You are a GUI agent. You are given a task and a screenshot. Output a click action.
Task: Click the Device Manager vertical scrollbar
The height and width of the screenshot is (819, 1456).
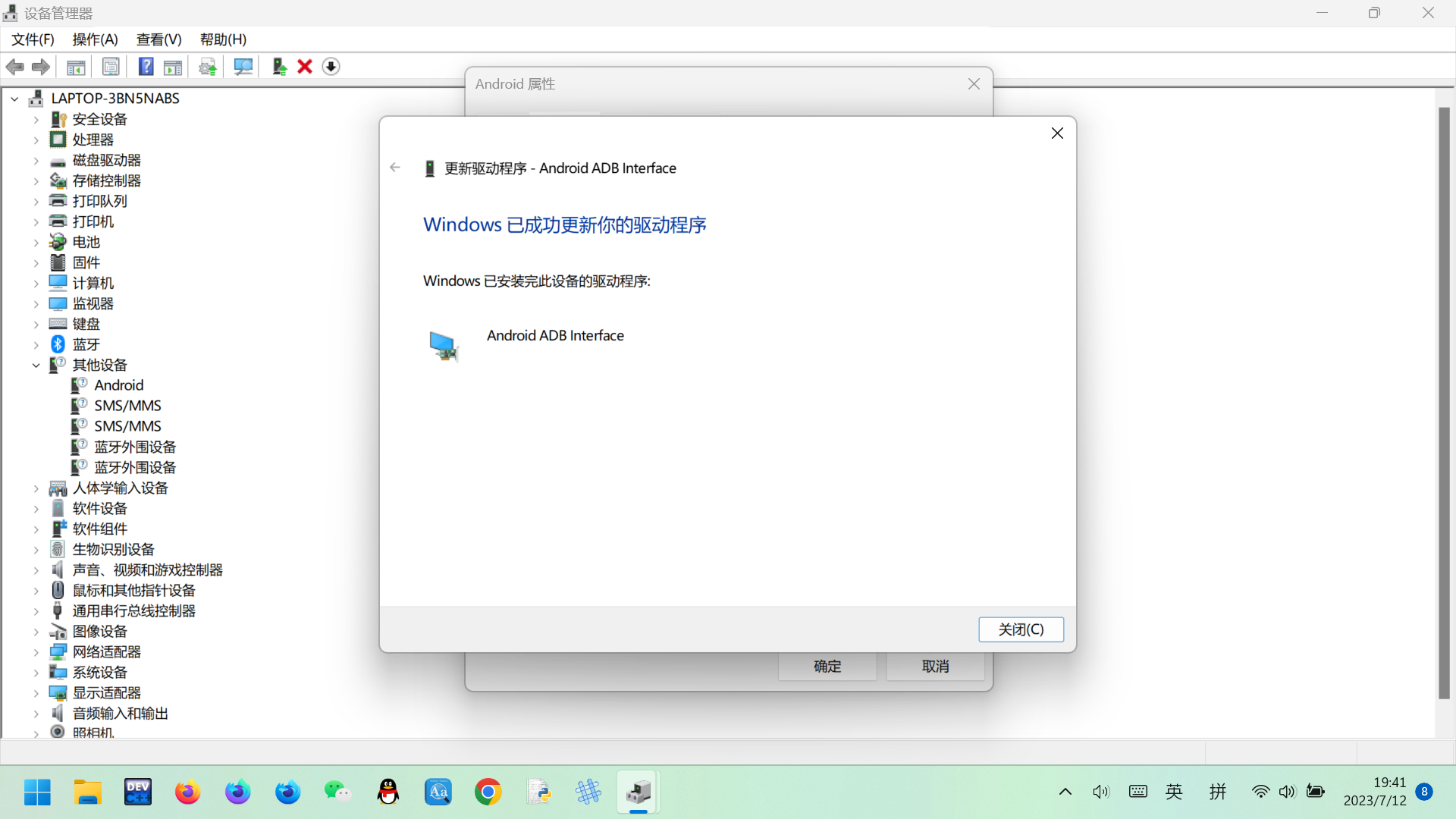pos(1444,403)
